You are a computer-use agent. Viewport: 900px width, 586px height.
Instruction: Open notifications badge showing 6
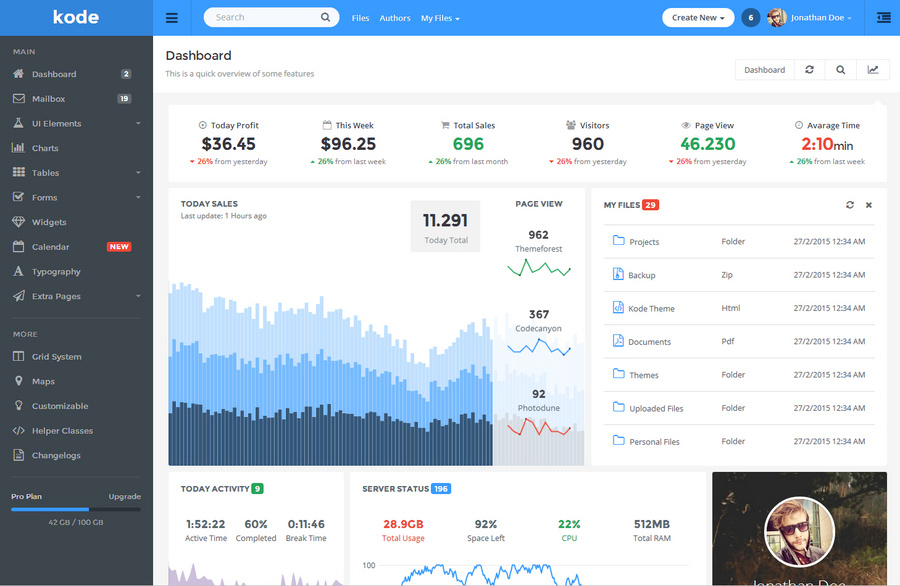pyautogui.click(x=750, y=18)
